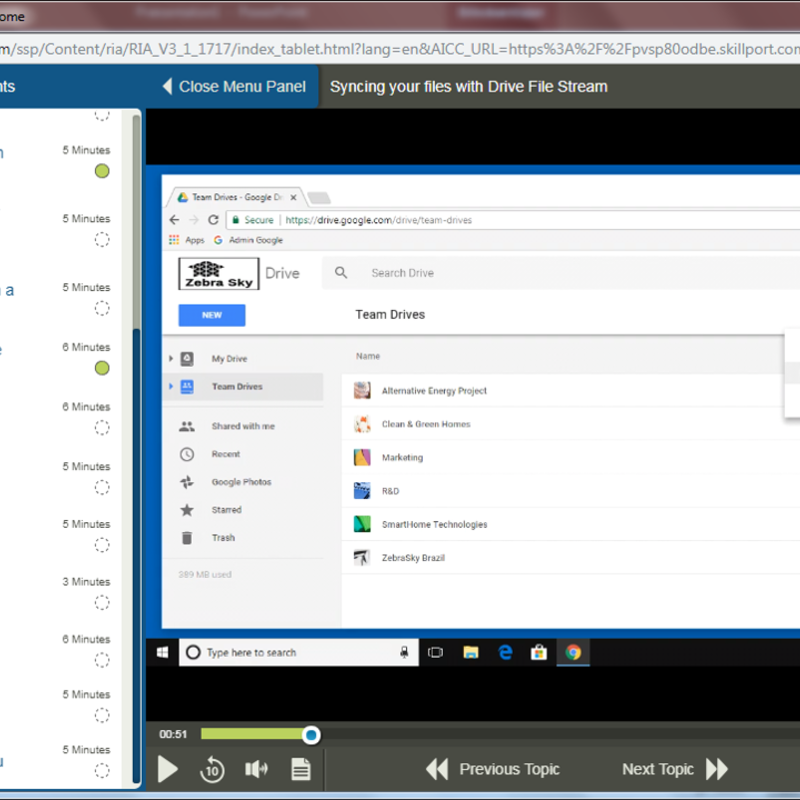Open Microsoft Edge from taskbar
Image resolution: width=800 pixels, height=800 pixels.
pyautogui.click(x=505, y=653)
